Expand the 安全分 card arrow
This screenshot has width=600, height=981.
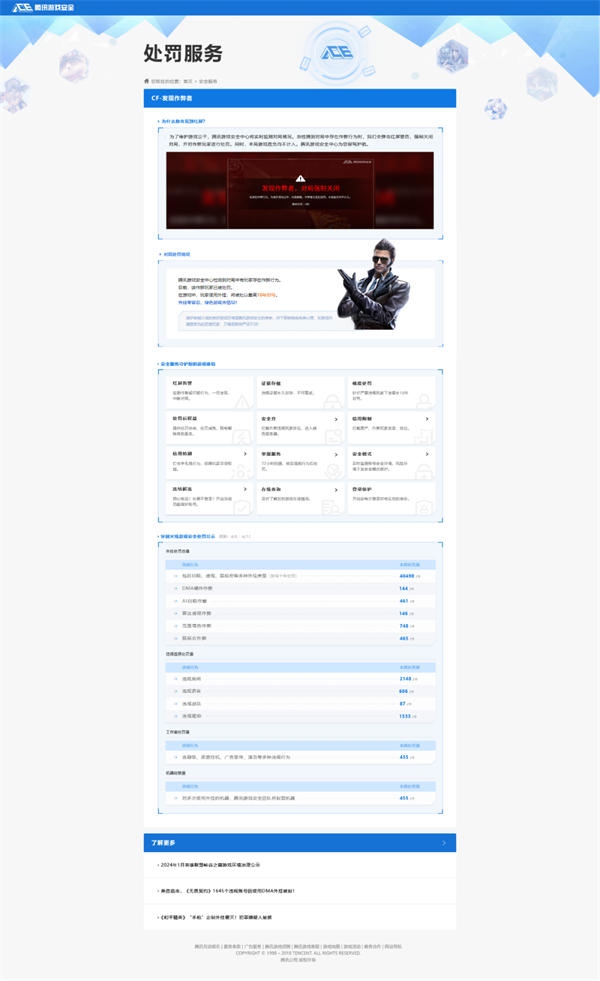pos(335,419)
